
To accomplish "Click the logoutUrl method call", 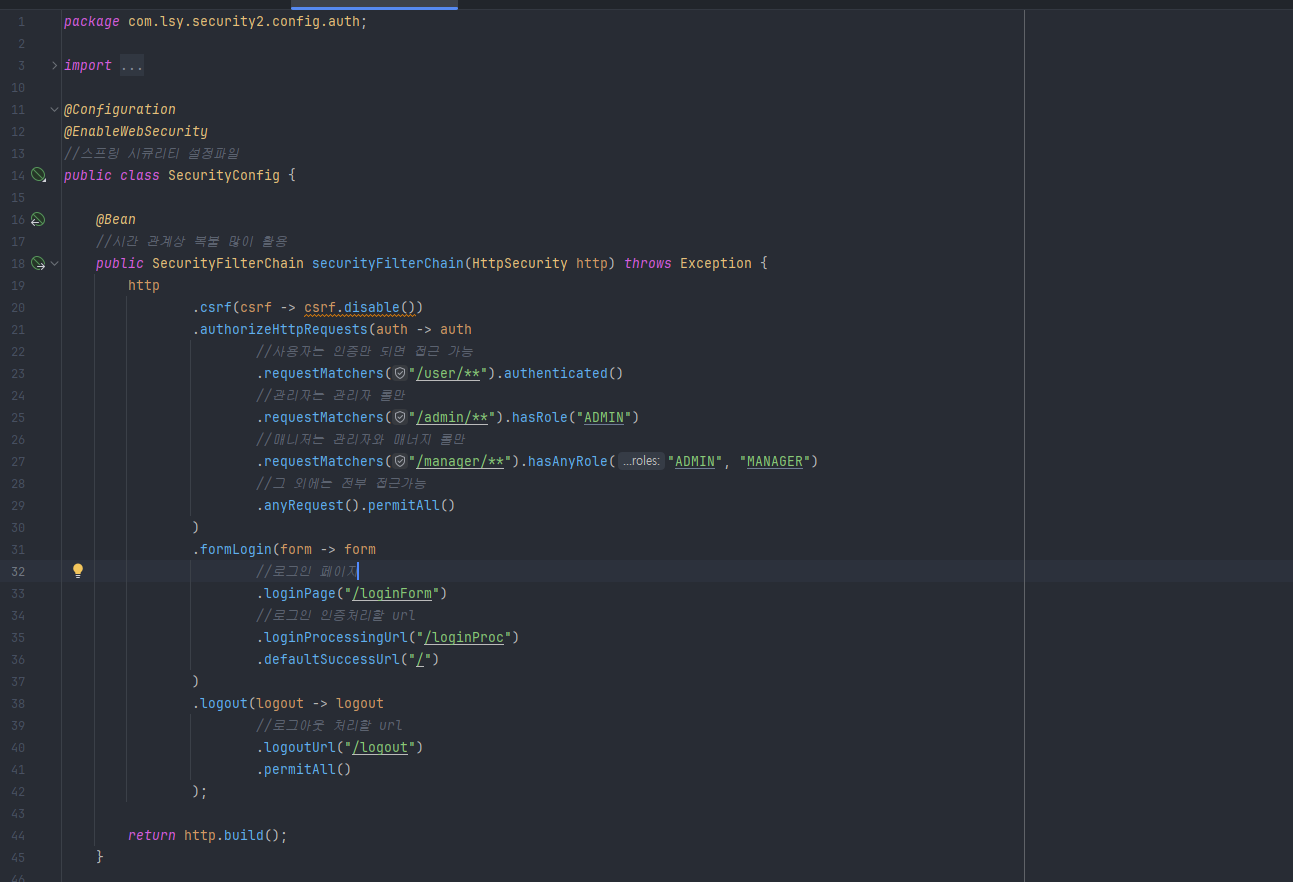I will click(x=300, y=747).
